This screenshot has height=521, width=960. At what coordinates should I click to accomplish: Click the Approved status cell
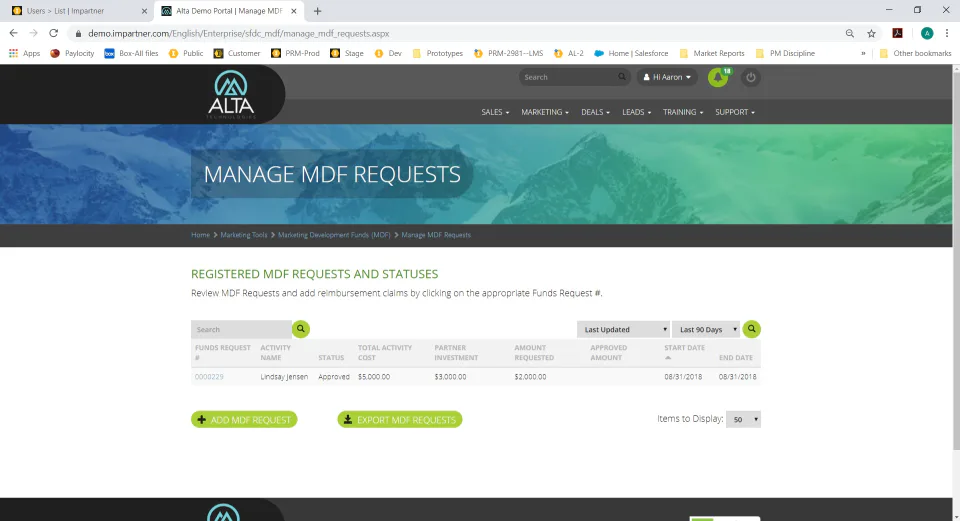tap(334, 377)
